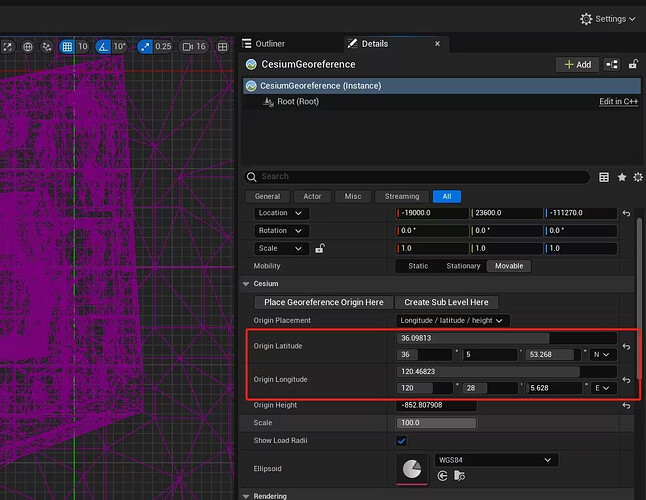Set Mobility to Stationary
This screenshot has height=500, width=646.
click(463, 266)
